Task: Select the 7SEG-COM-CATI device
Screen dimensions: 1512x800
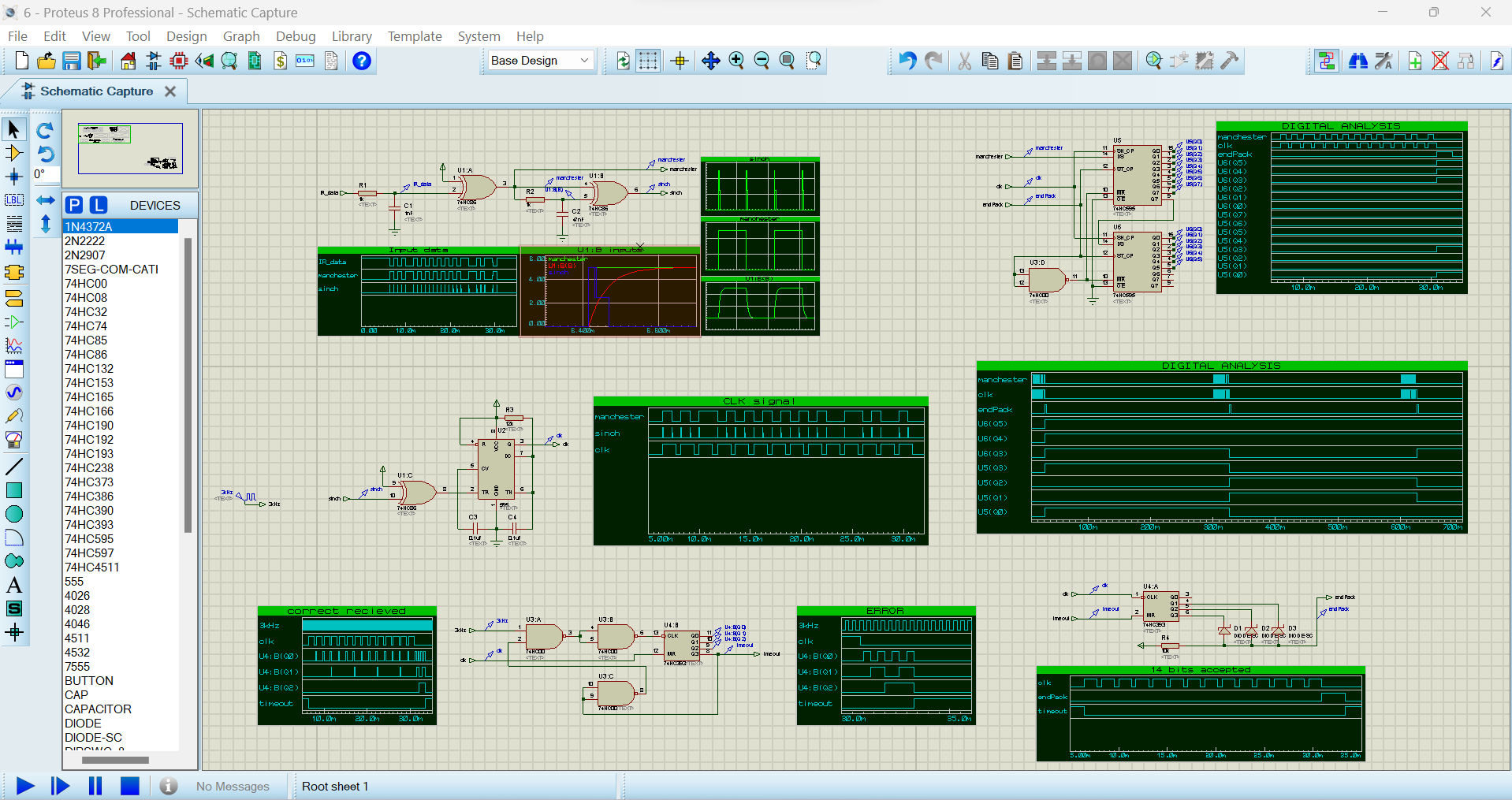Action: (x=121, y=270)
